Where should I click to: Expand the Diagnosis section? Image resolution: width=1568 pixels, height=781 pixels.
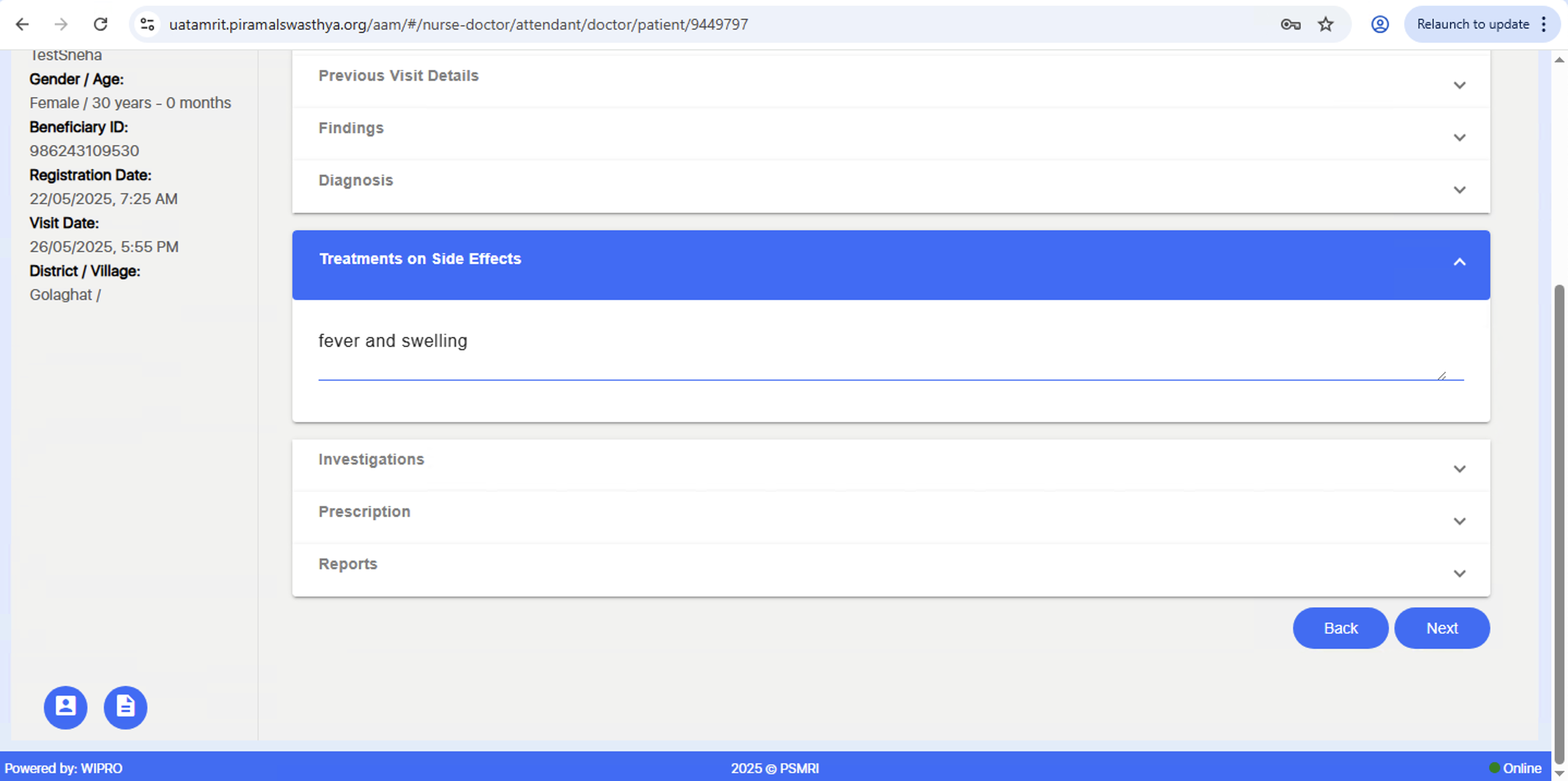tap(891, 187)
